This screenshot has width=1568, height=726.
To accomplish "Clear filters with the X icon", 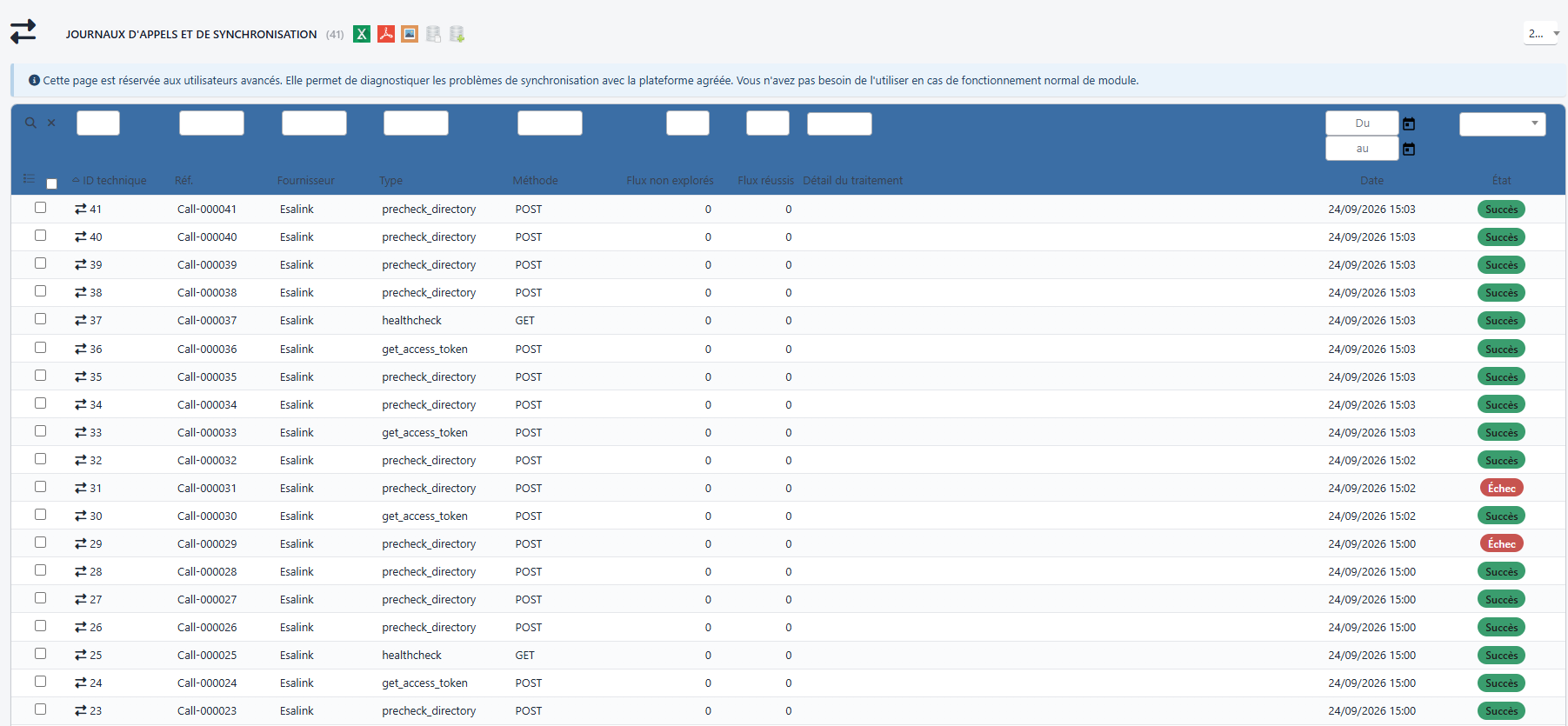I will point(51,123).
